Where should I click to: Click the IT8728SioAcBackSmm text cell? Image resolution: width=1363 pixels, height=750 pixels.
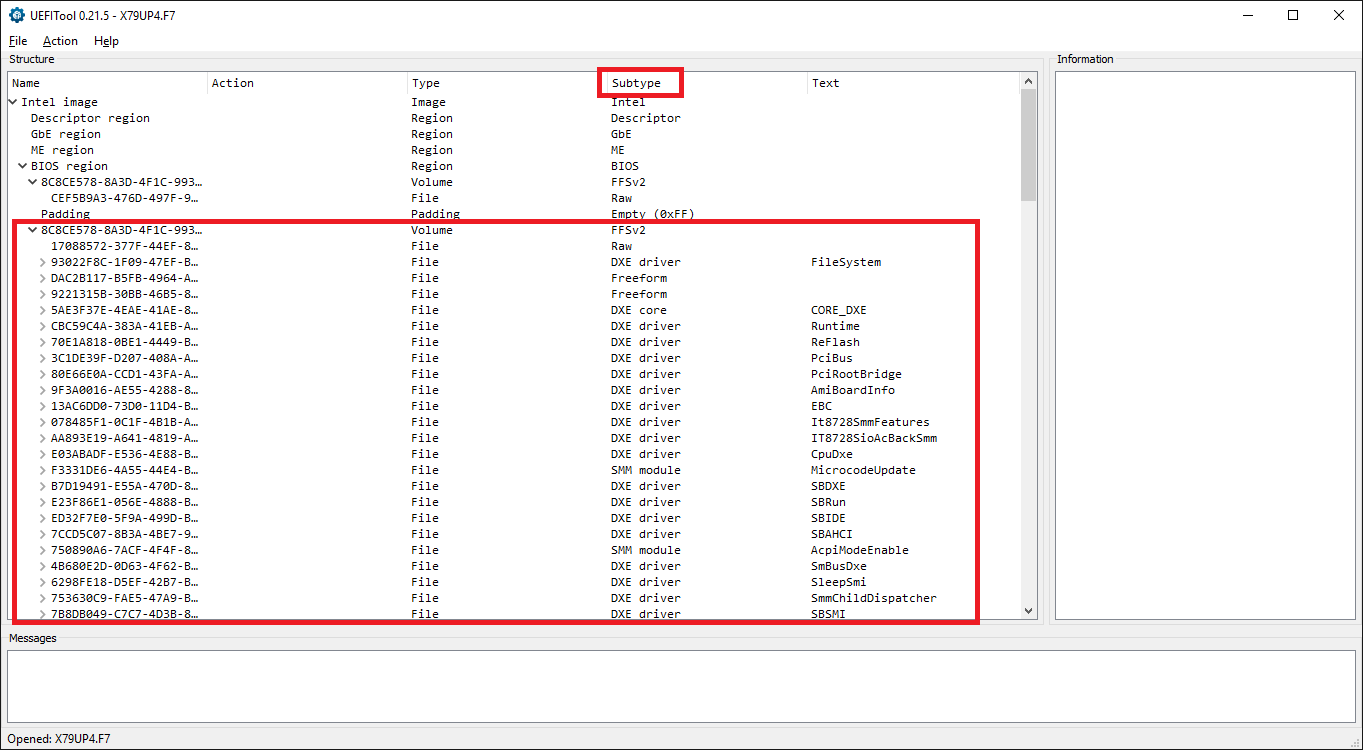click(x=874, y=438)
